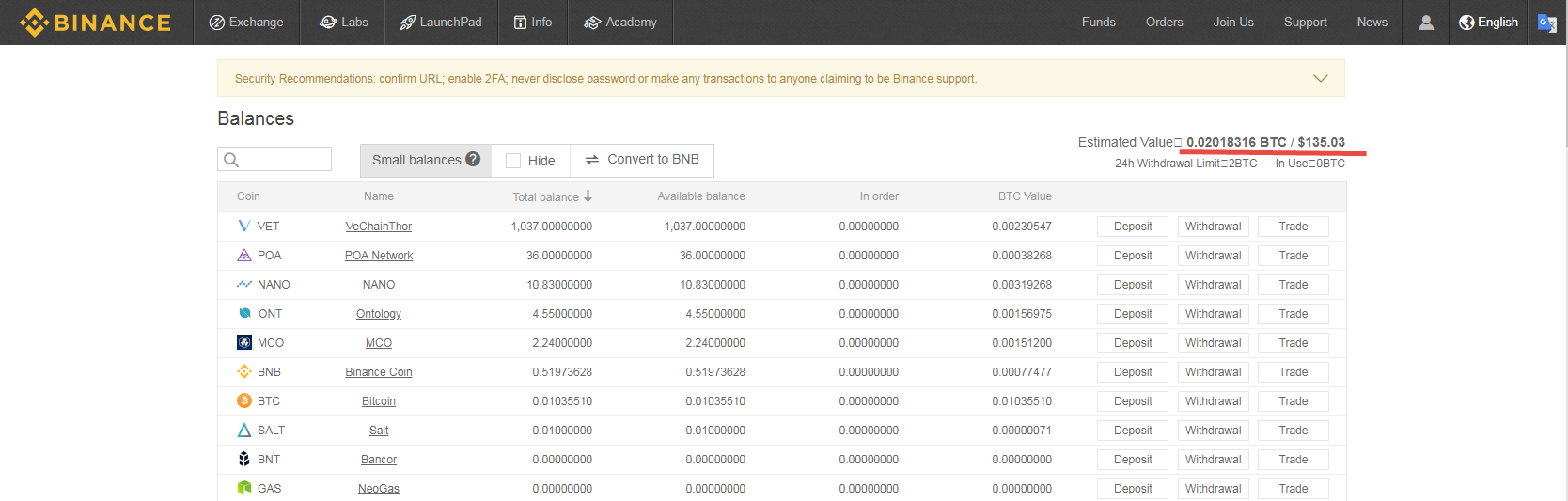The width and height of the screenshot is (1568, 501).
Task: Click the MCO coin icon
Action: coord(244,343)
